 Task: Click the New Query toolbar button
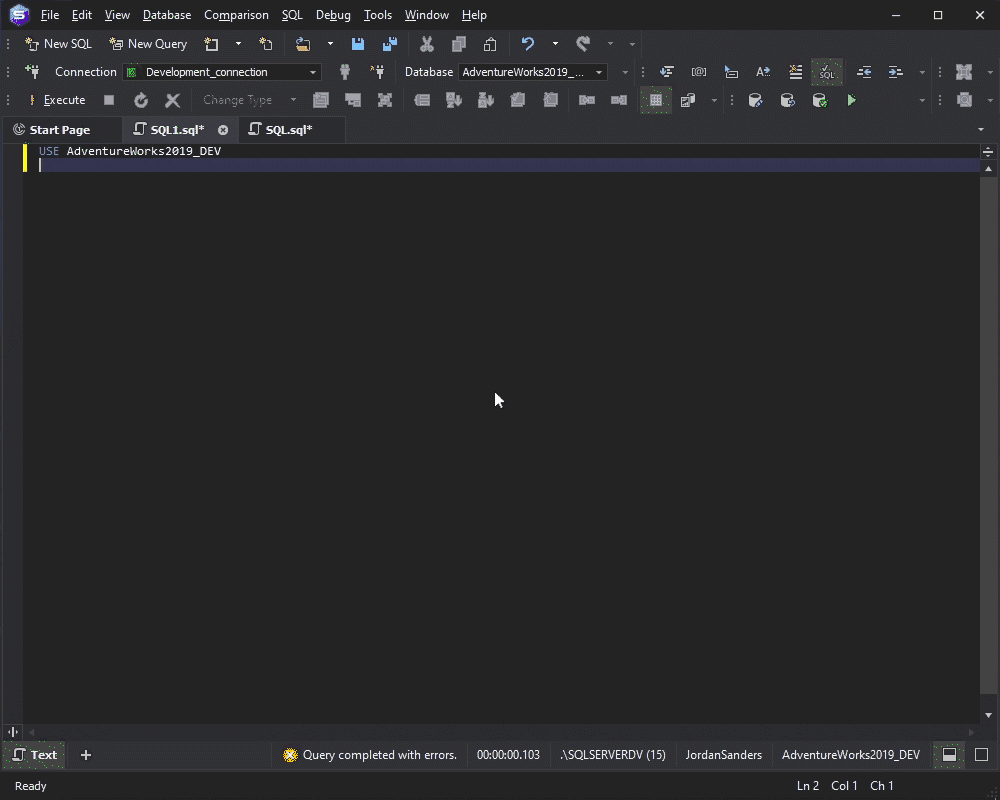(148, 44)
